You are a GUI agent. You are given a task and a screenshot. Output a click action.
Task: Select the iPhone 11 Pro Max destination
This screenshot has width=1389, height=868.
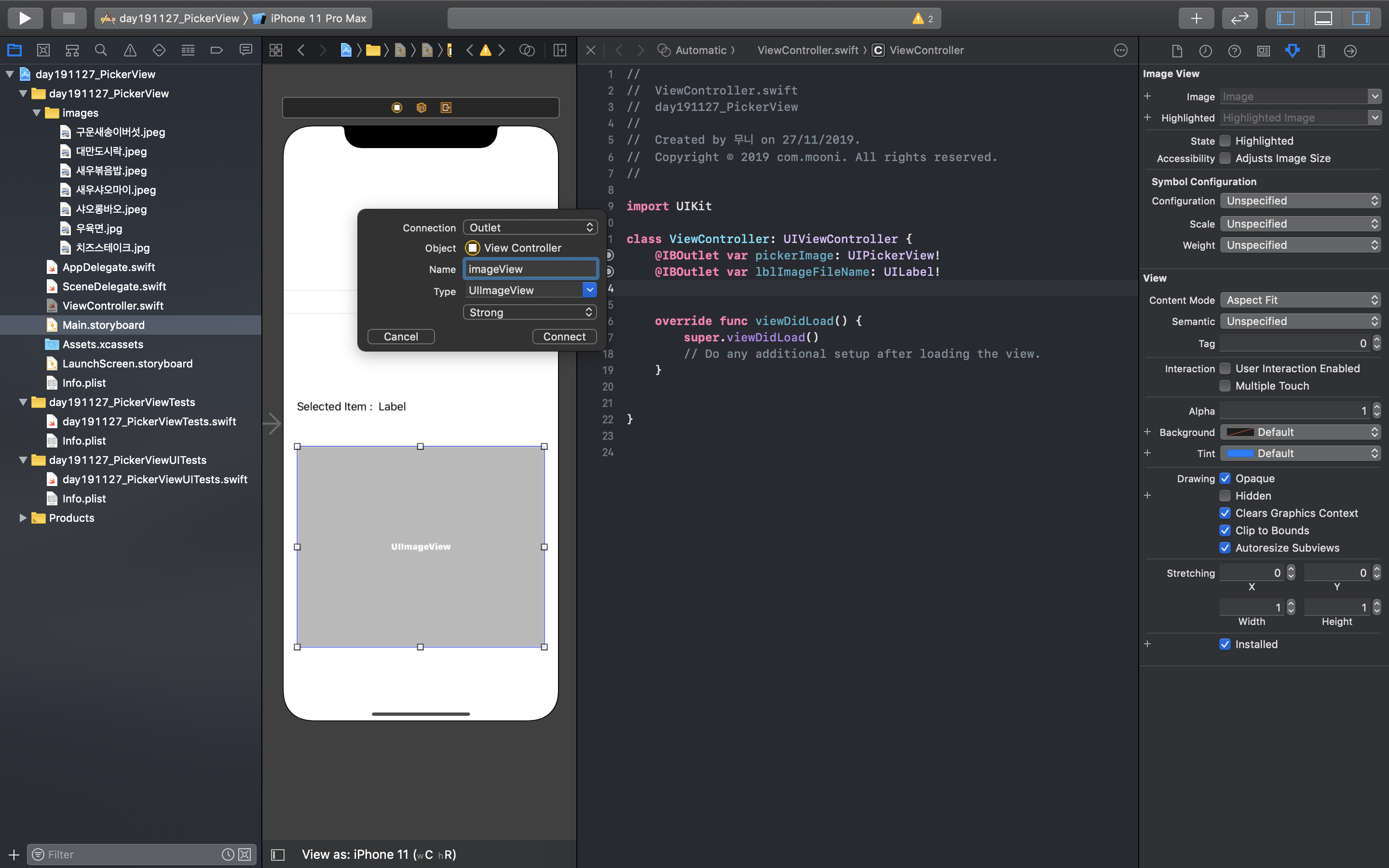(317, 18)
